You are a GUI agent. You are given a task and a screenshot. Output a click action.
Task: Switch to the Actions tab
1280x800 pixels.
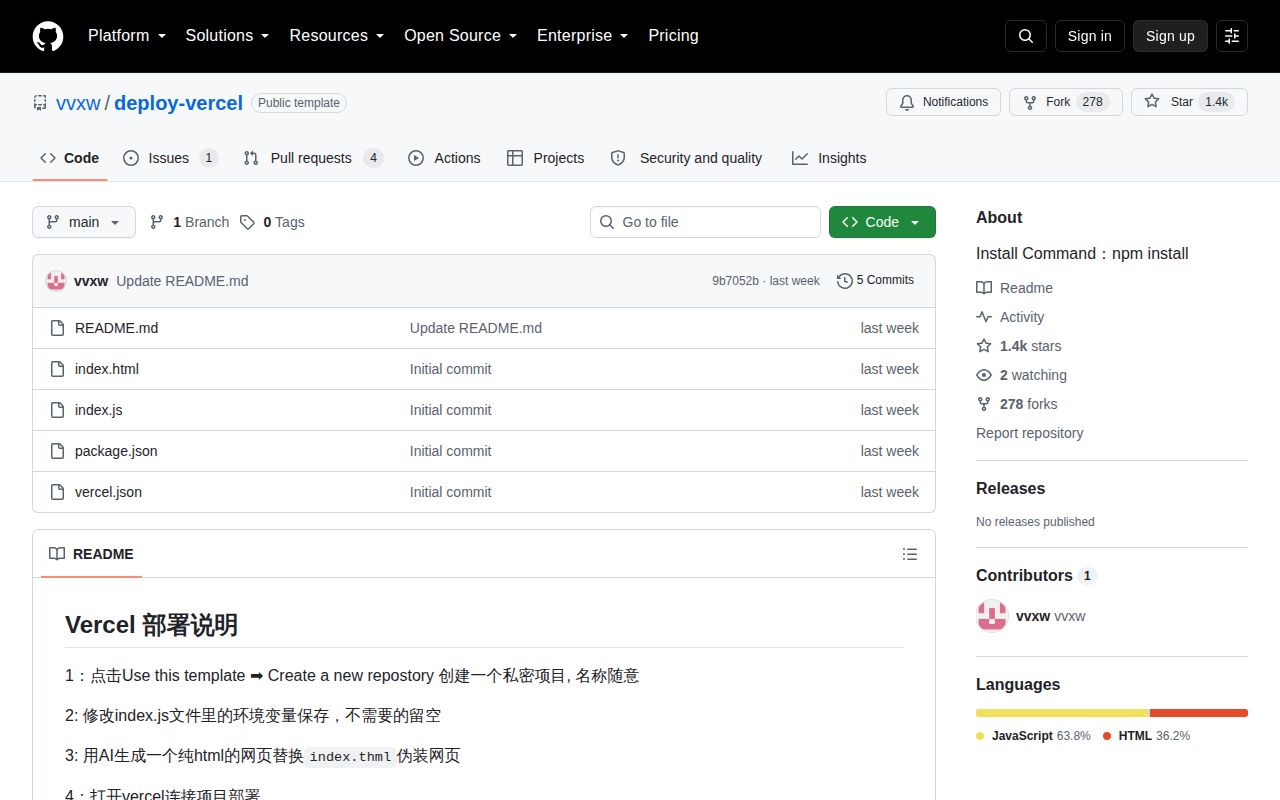click(444, 158)
